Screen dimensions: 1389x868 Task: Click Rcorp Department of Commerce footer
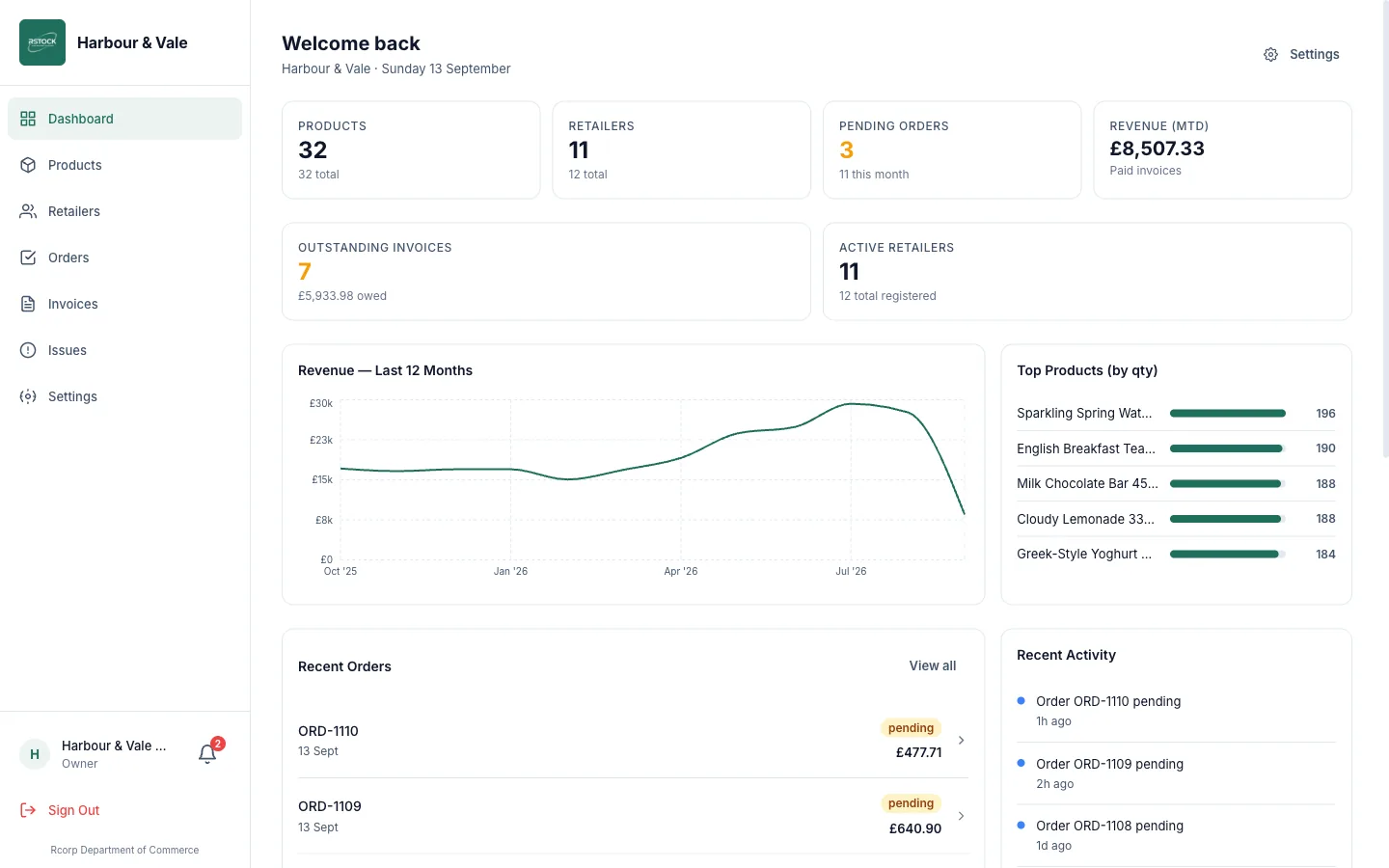click(x=124, y=850)
